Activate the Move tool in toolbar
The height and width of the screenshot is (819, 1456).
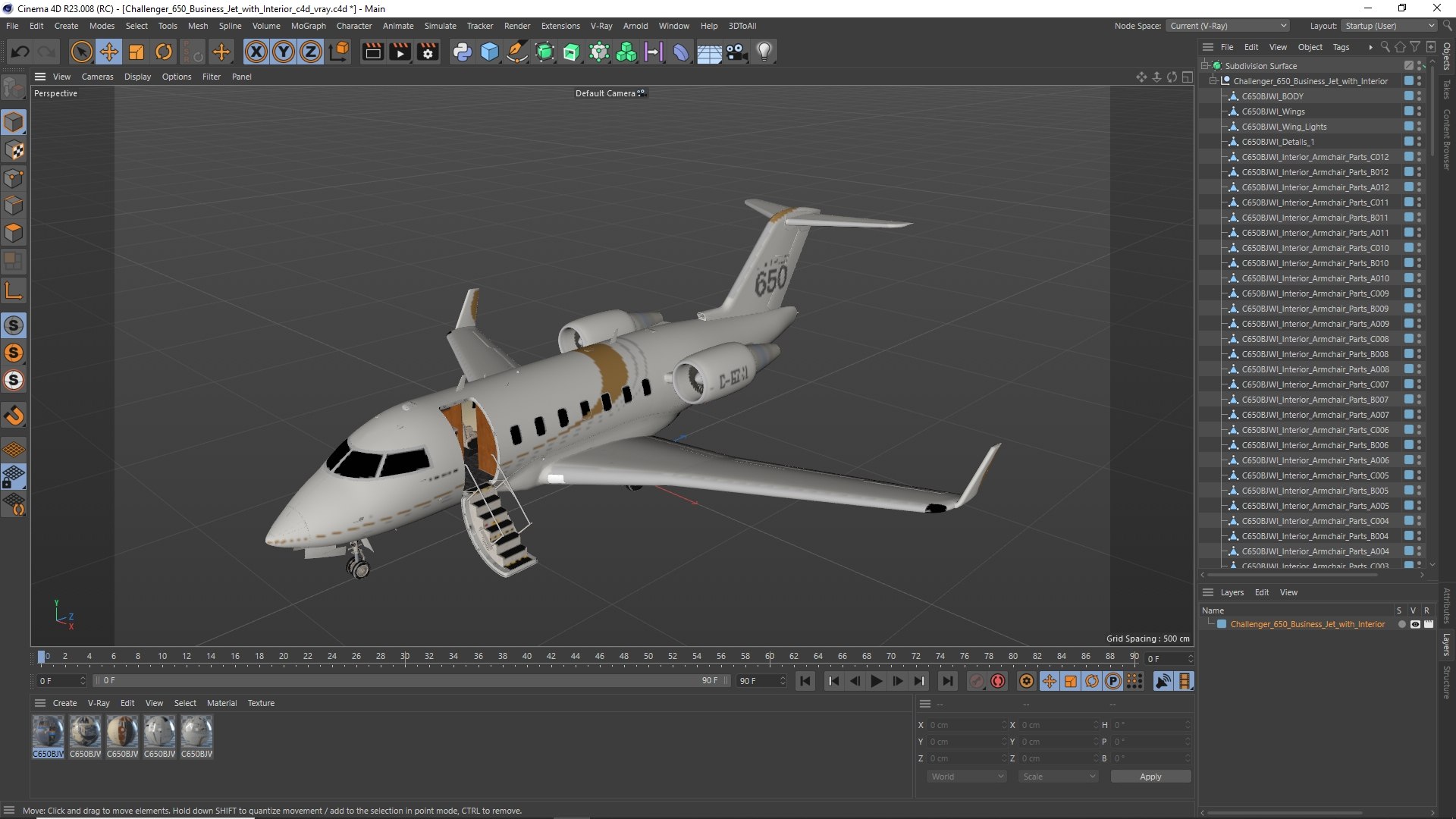click(x=109, y=52)
